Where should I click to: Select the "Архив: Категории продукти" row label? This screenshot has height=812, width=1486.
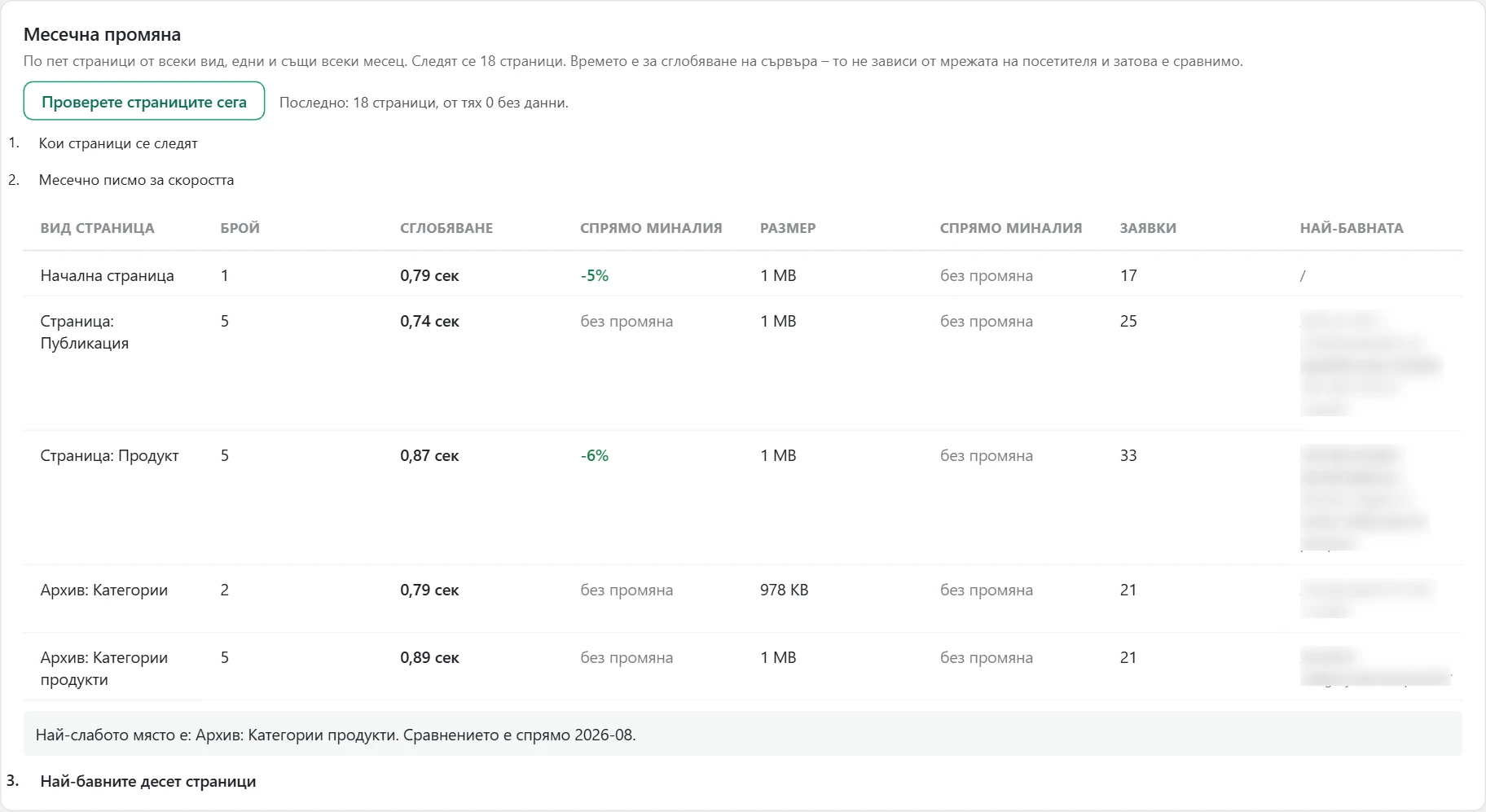point(104,669)
